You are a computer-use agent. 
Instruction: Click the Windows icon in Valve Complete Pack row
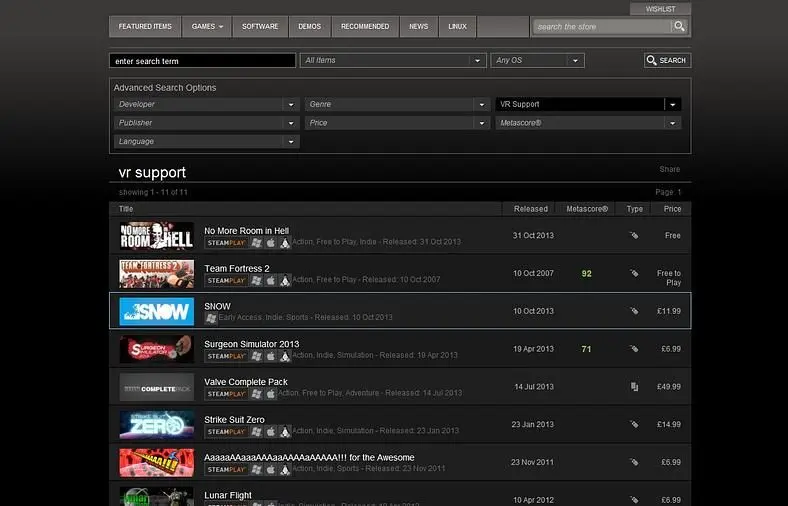click(x=256, y=393)
